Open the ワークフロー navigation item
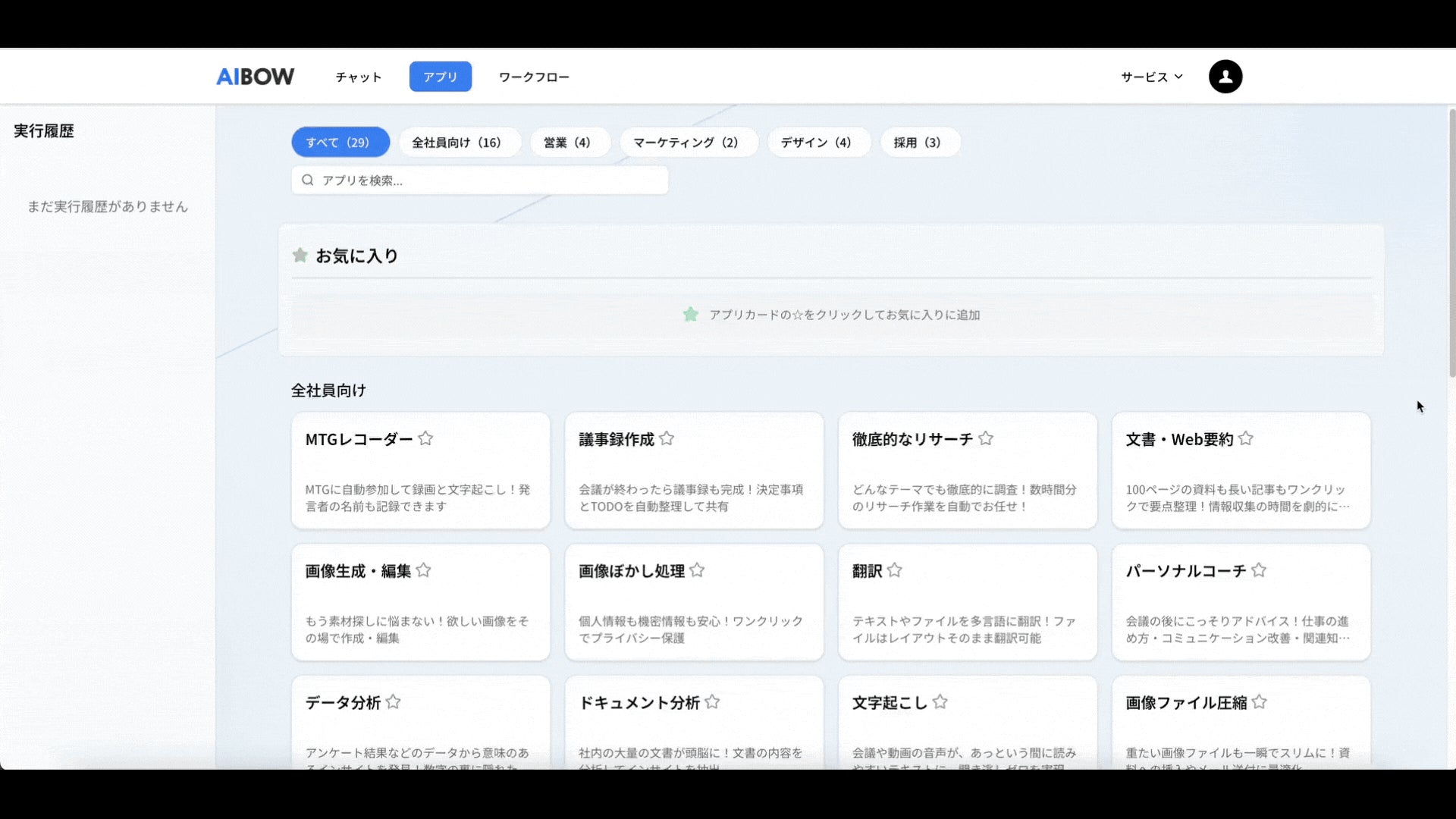Image resolution: width=1456 pixels, height=819 pixels. coord(534,77)
